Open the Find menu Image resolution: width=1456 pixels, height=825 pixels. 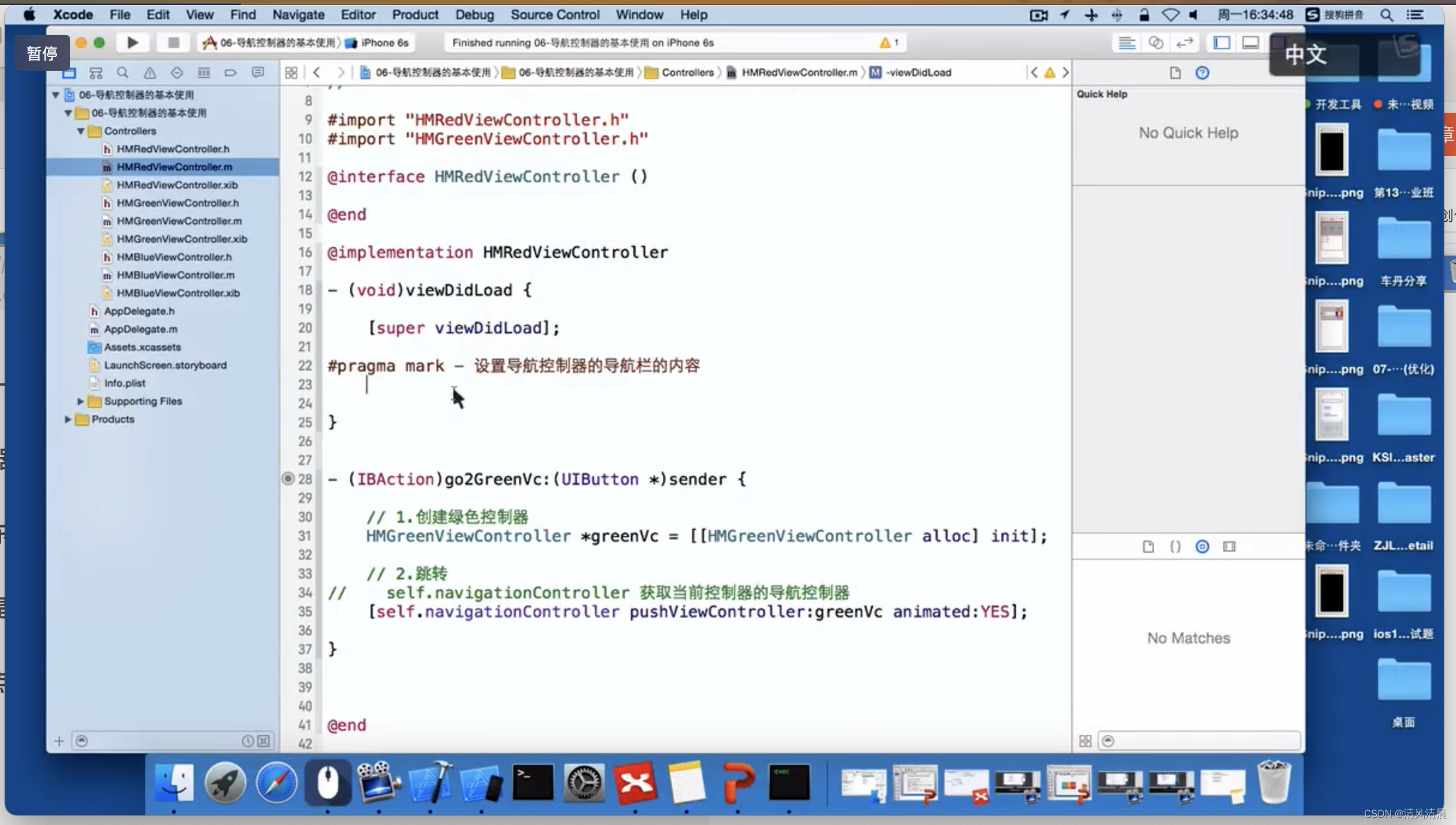[243, 14]
